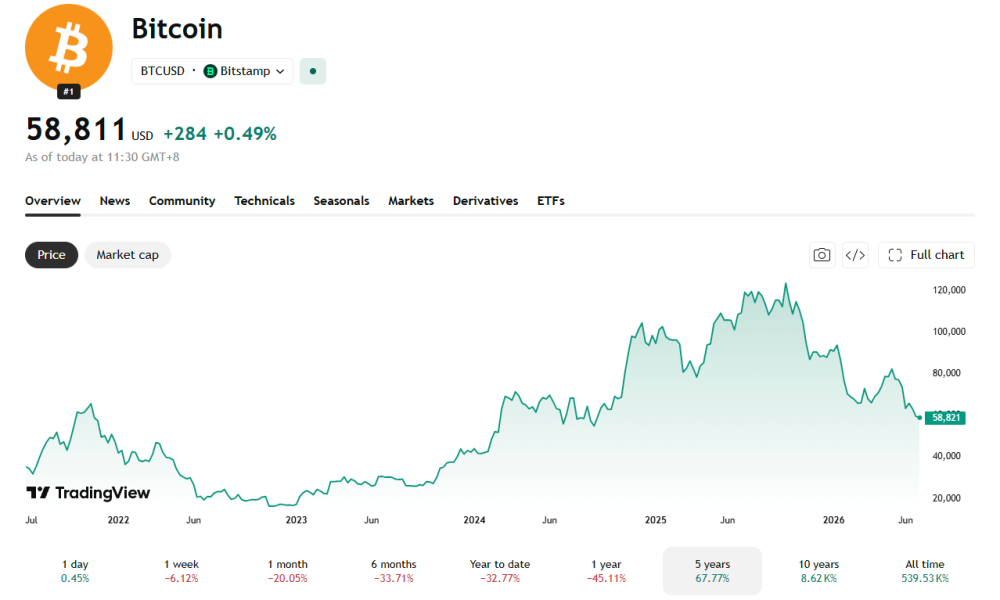
Task: Select the 1 day range
Action: (75, 571)
